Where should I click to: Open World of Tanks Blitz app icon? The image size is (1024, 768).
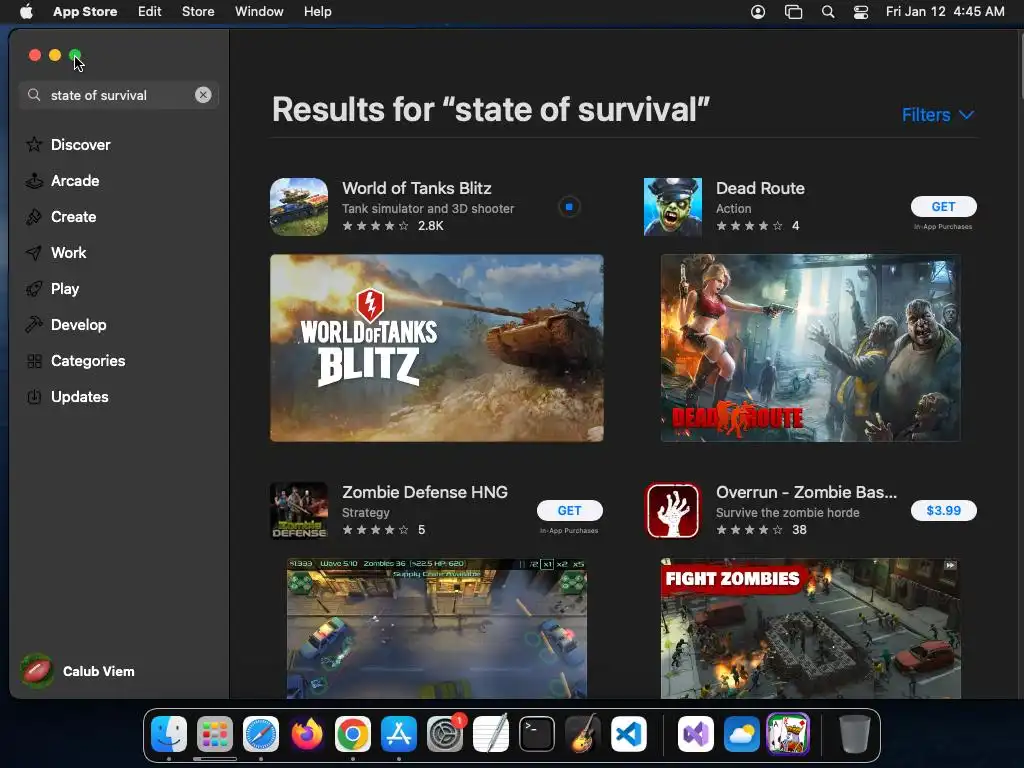tap(299, 207)
